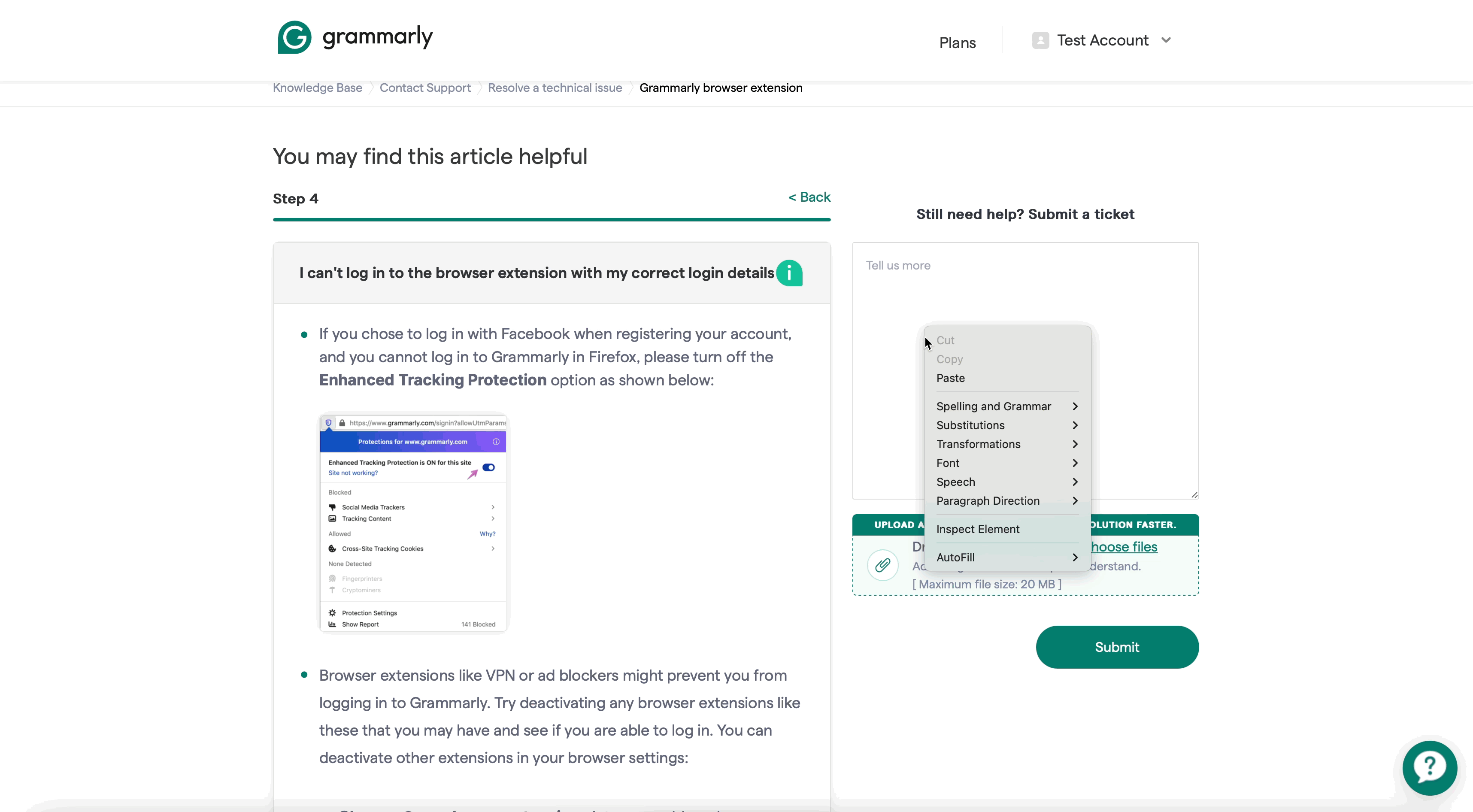This screenshot has height=812, width=1473.
Task: Go to Knowledge Base breadcrumb
Action: tap(317, 88)
